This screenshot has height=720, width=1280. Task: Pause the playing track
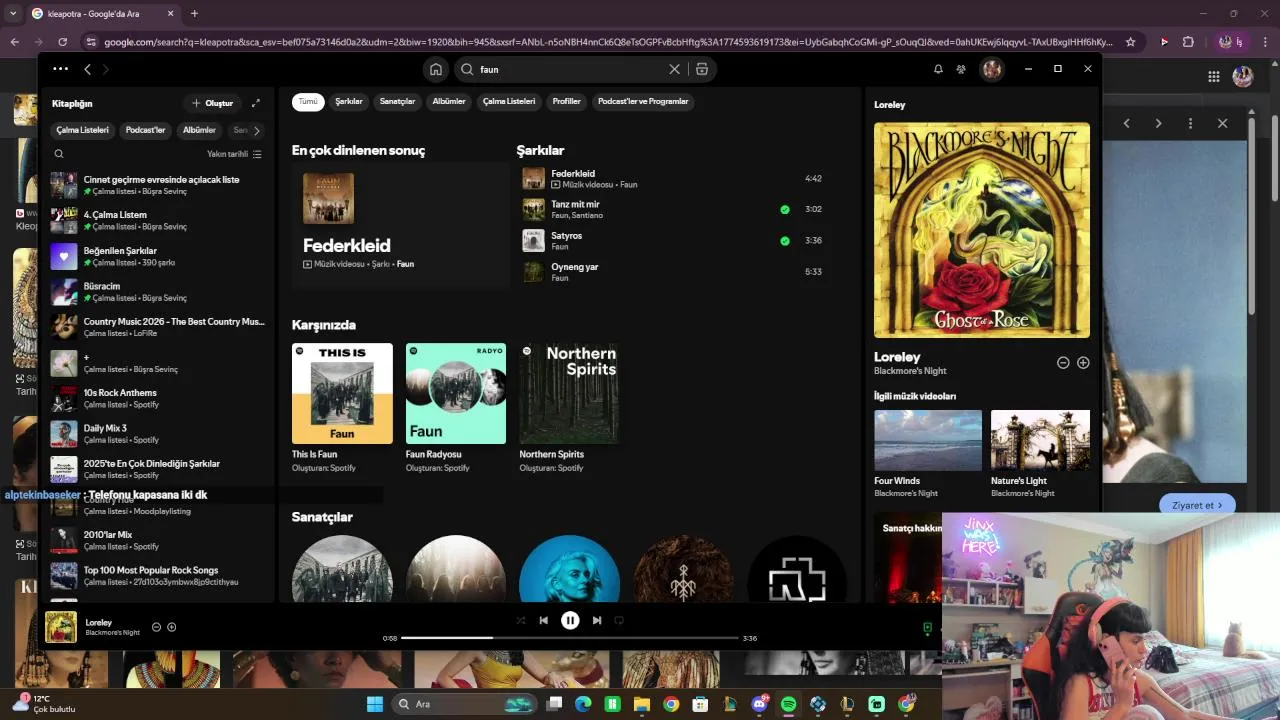(x=570, y=620)
